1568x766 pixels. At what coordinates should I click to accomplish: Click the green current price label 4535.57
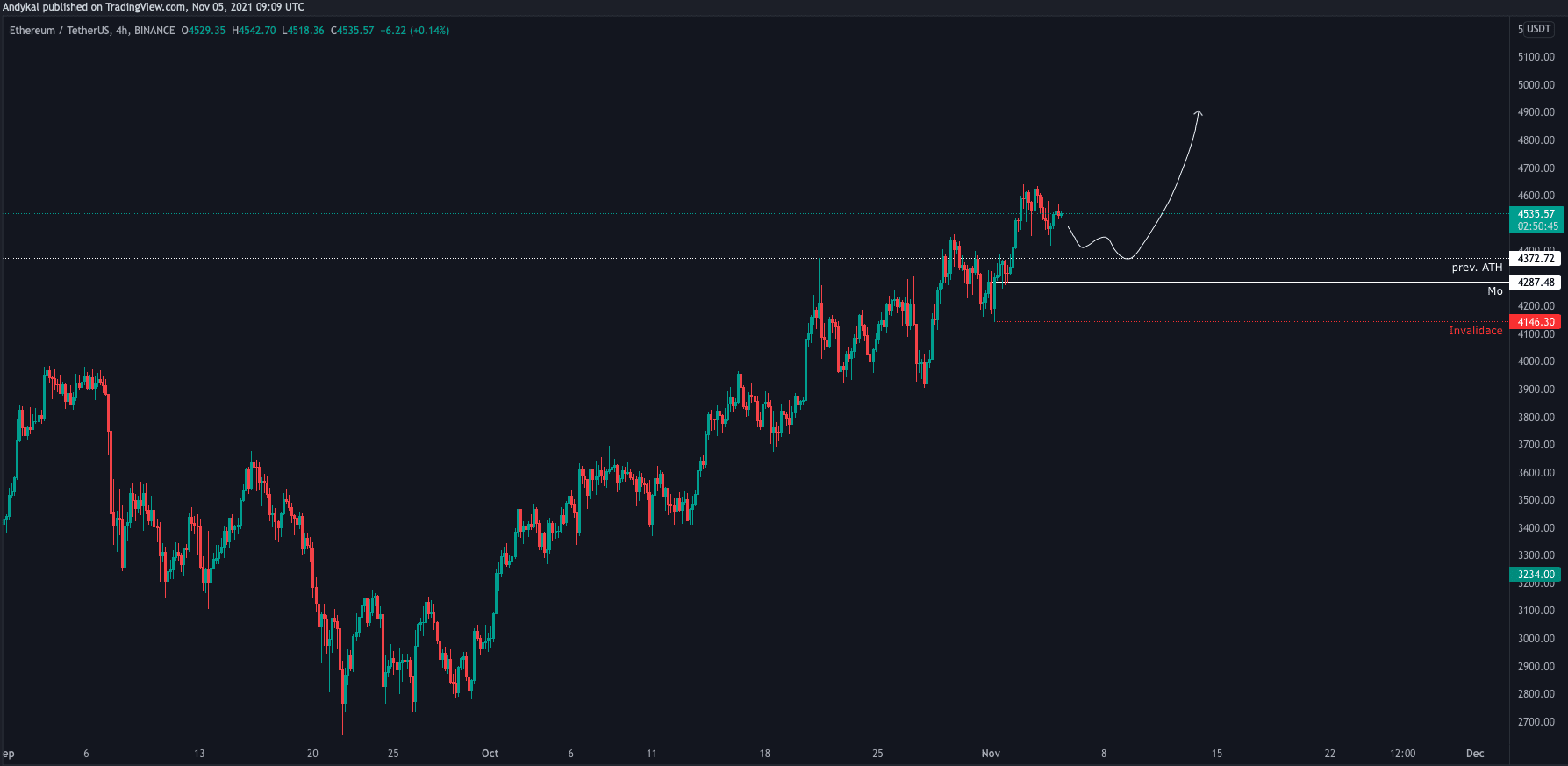pos(1536,214)
